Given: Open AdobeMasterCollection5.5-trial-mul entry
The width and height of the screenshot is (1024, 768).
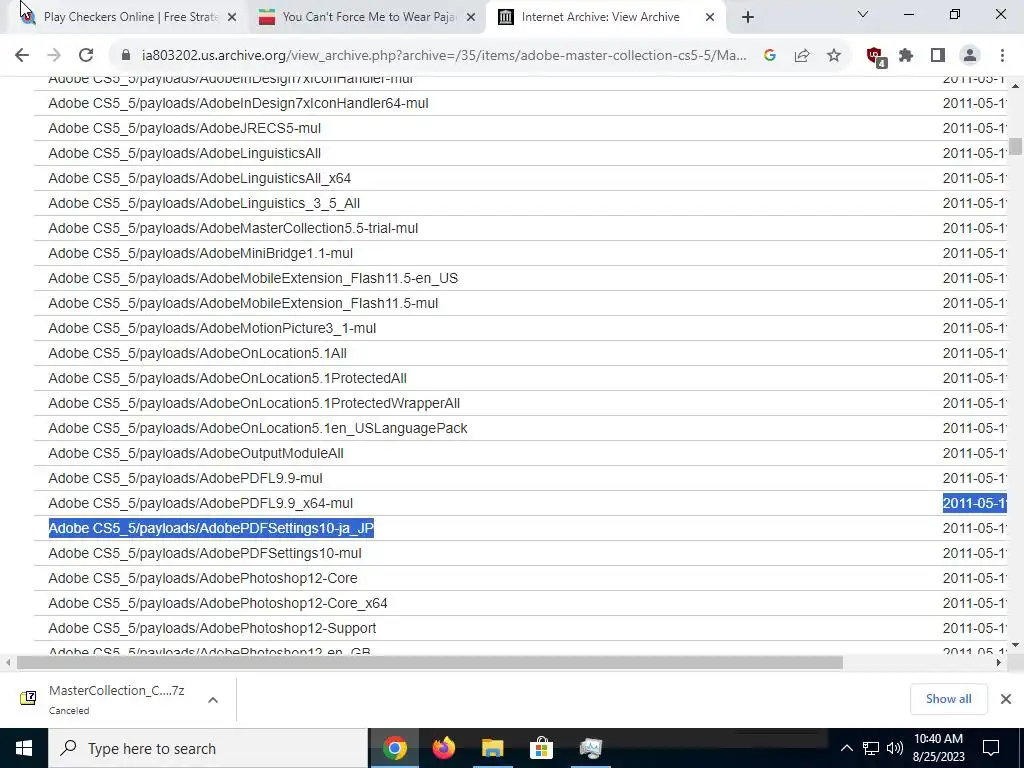Looking at the screenshot, I should pos(233,228).
